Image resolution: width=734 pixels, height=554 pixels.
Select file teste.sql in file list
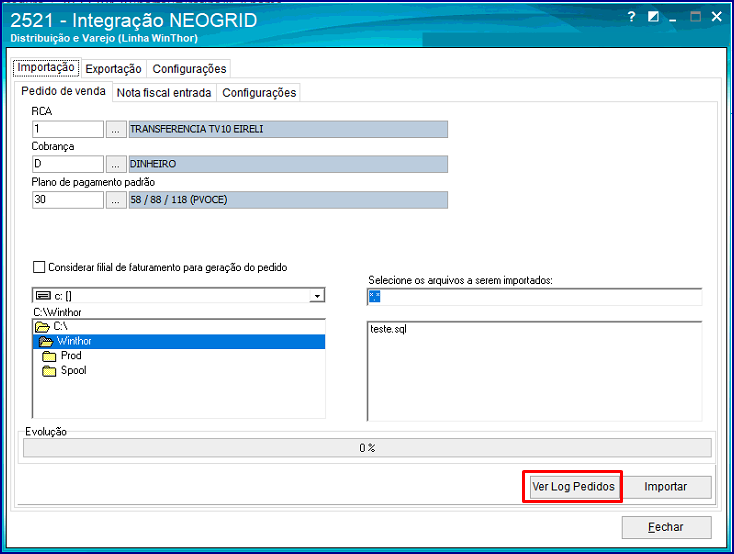point(389,329)
